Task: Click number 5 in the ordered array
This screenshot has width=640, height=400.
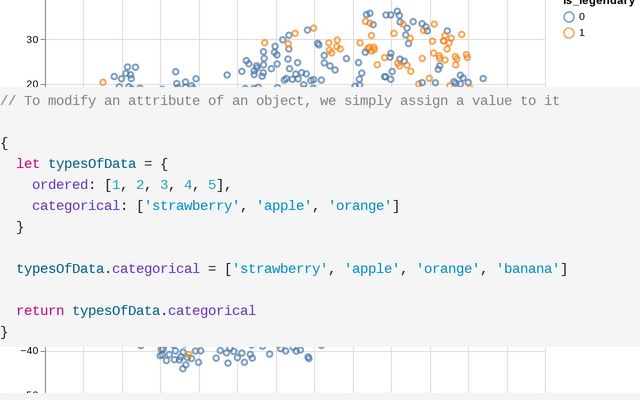Action: pyautogui.click(x=212, y=185)
